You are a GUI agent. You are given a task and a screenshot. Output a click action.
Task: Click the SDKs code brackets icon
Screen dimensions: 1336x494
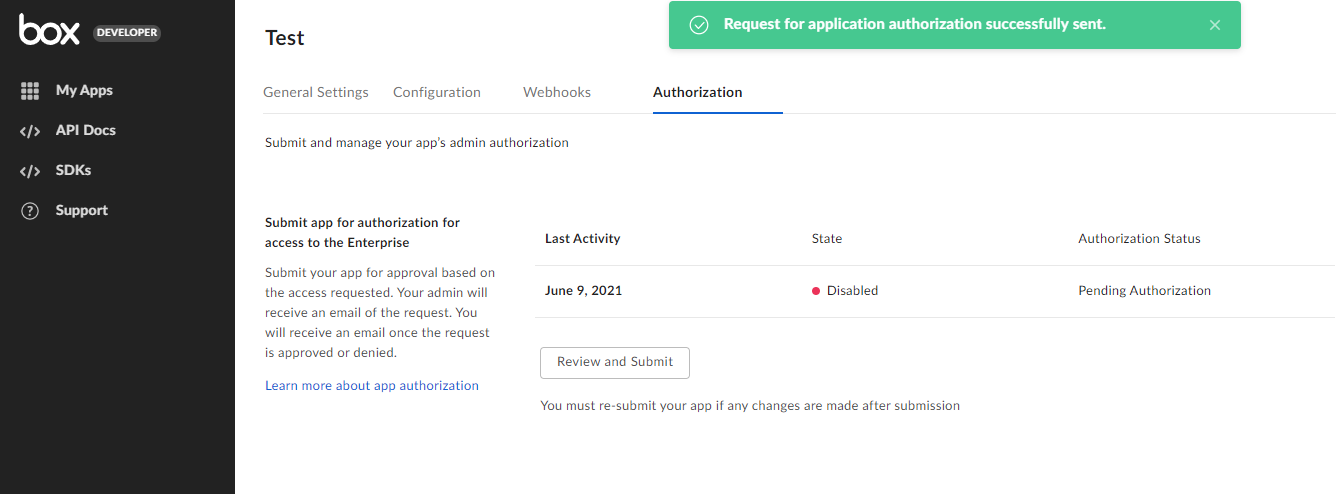click(x=30, y=171)
